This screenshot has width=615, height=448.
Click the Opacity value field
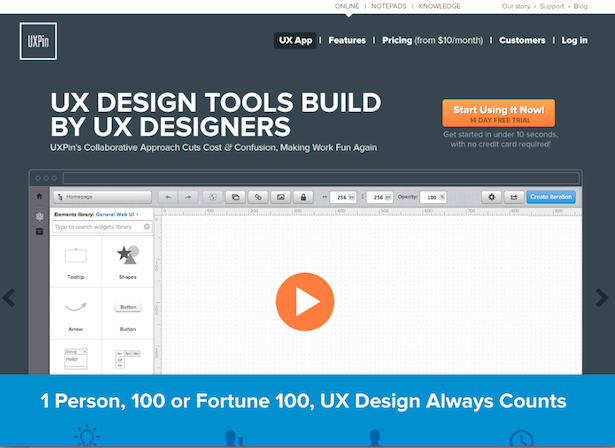(433, 197)
